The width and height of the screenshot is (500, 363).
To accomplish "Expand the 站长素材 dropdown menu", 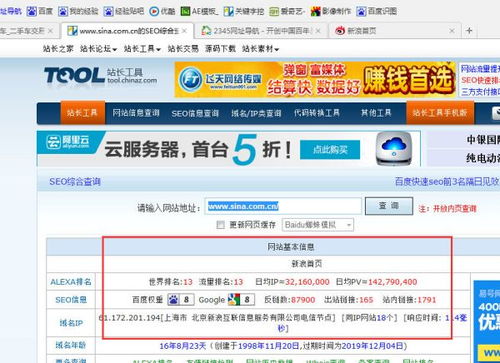I will tap(260, 49).
